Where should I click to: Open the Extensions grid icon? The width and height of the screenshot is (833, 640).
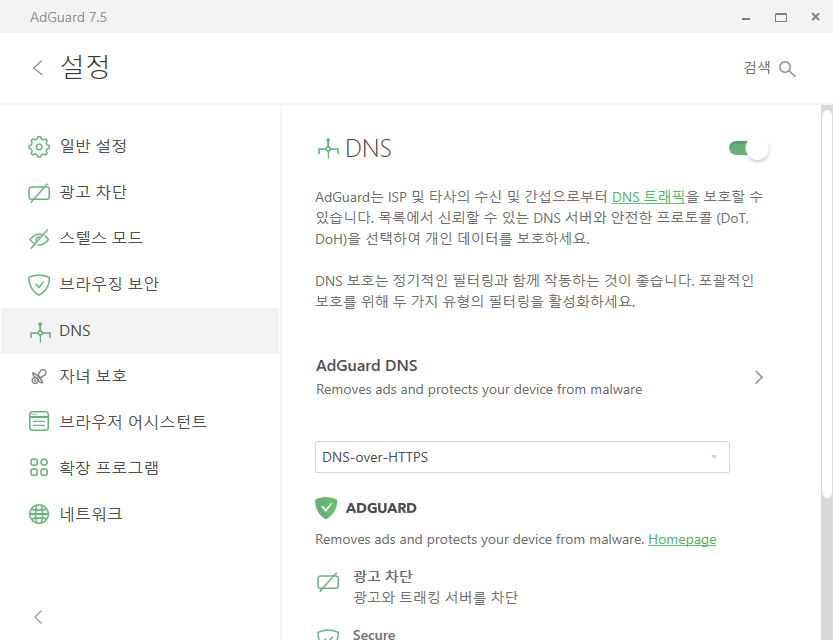(39, 467)
